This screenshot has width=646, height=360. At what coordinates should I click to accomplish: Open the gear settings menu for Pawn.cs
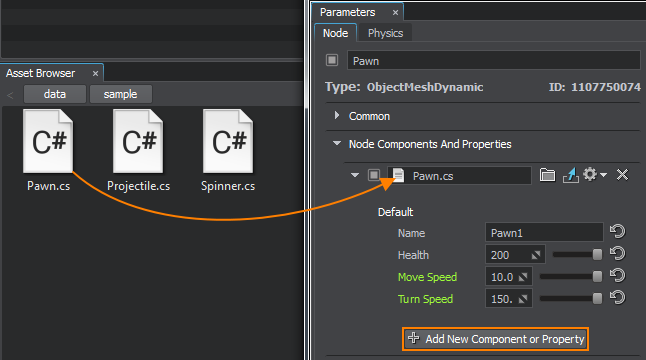pos(595,175)
